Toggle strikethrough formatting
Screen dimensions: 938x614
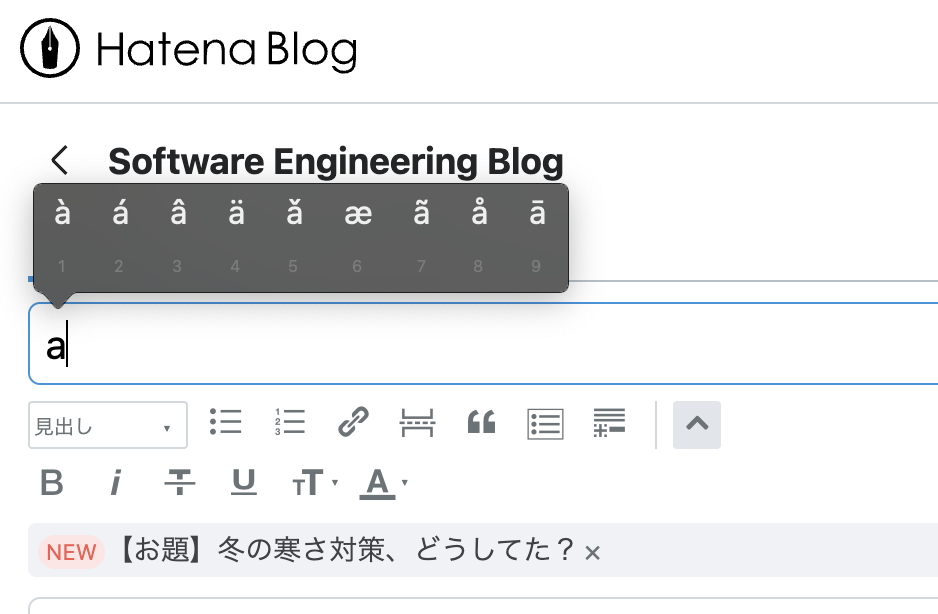tap(179, 484)
